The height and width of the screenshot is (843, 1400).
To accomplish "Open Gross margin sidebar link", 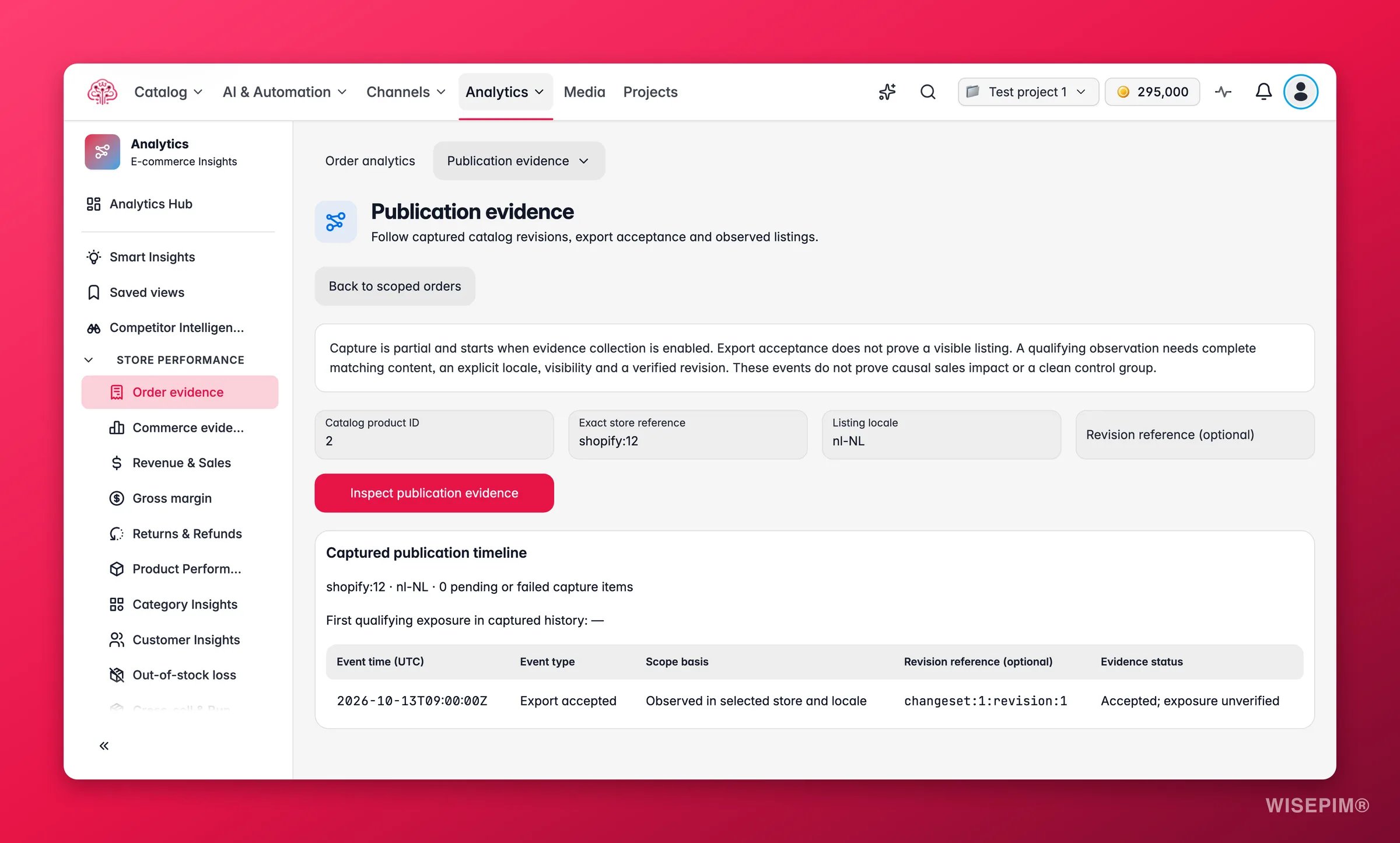I will tap(179, 498).
